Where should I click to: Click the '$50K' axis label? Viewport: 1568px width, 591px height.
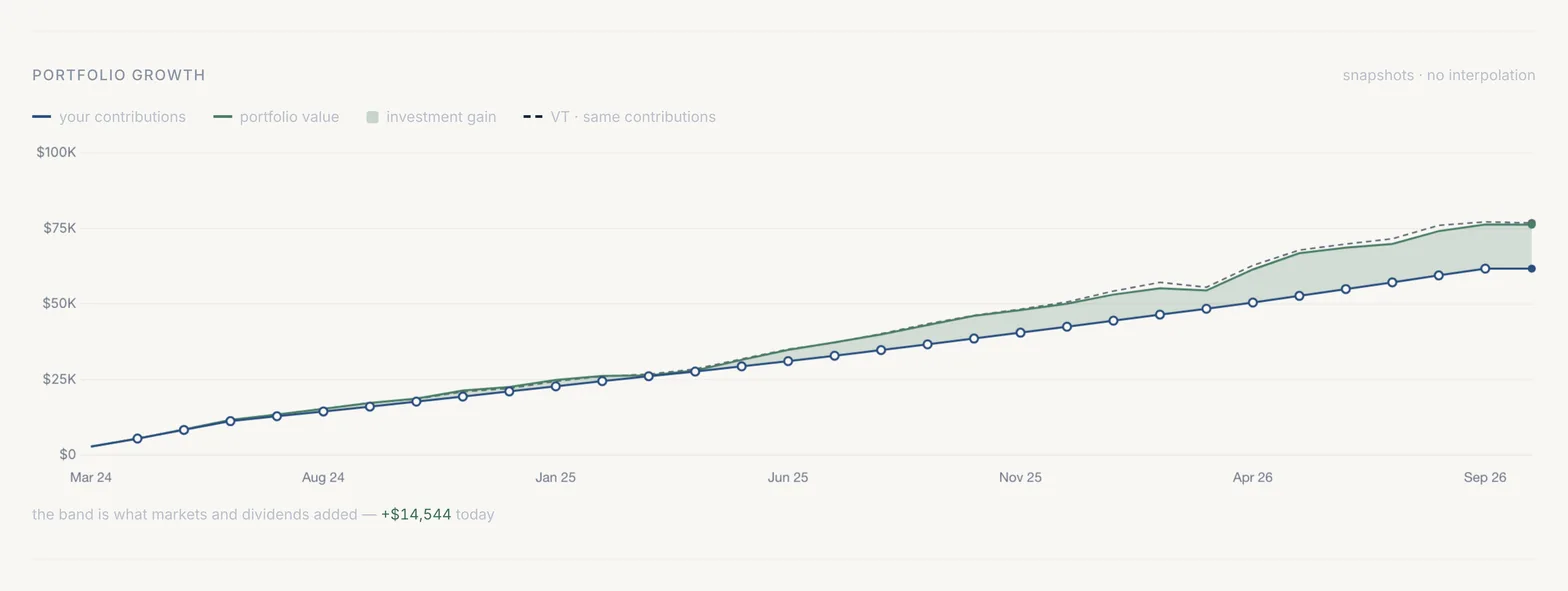click(58, 304)
